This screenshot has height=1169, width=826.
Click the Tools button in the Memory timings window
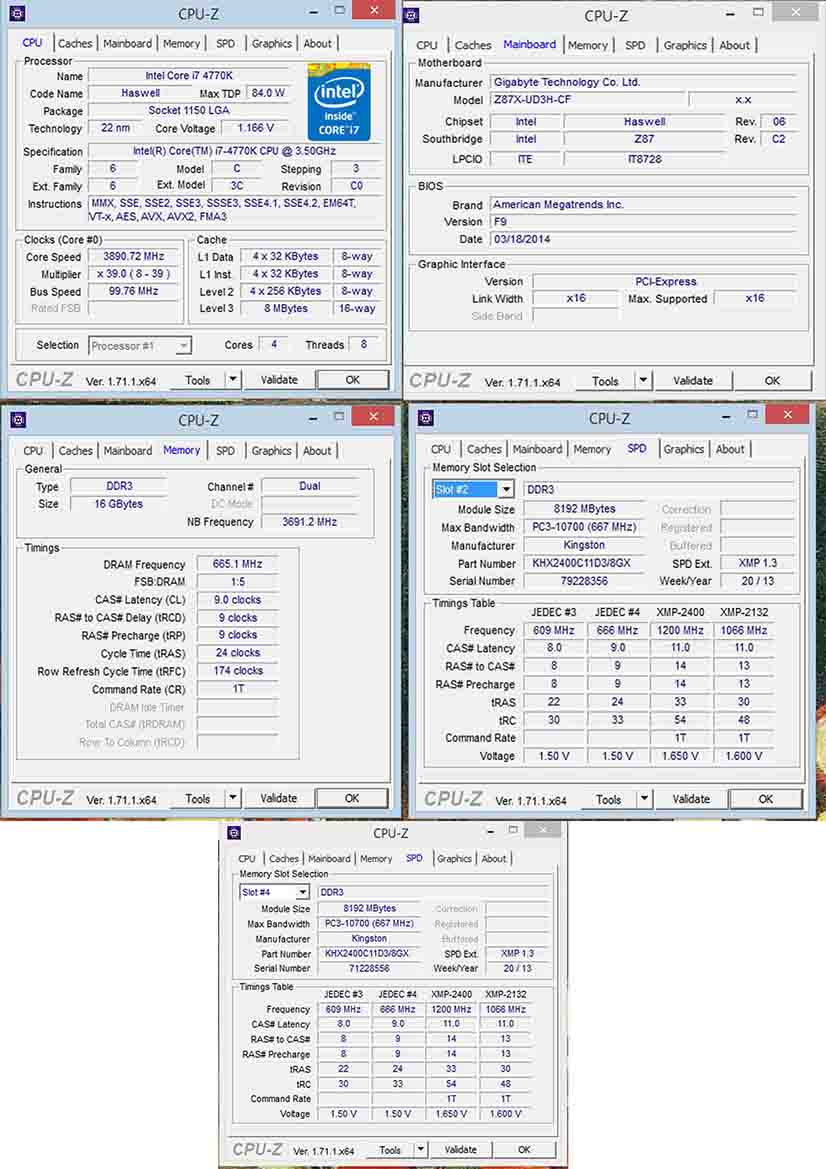pyautogui.click(x=198, y=798)
